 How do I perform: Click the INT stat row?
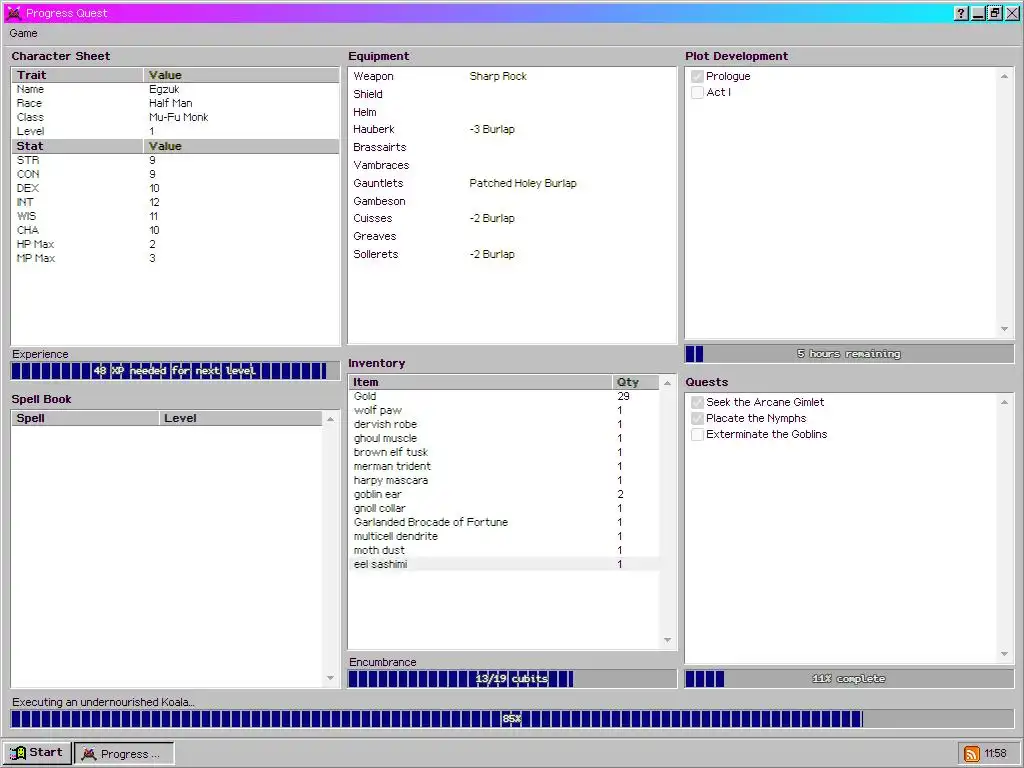click(175, 202)
